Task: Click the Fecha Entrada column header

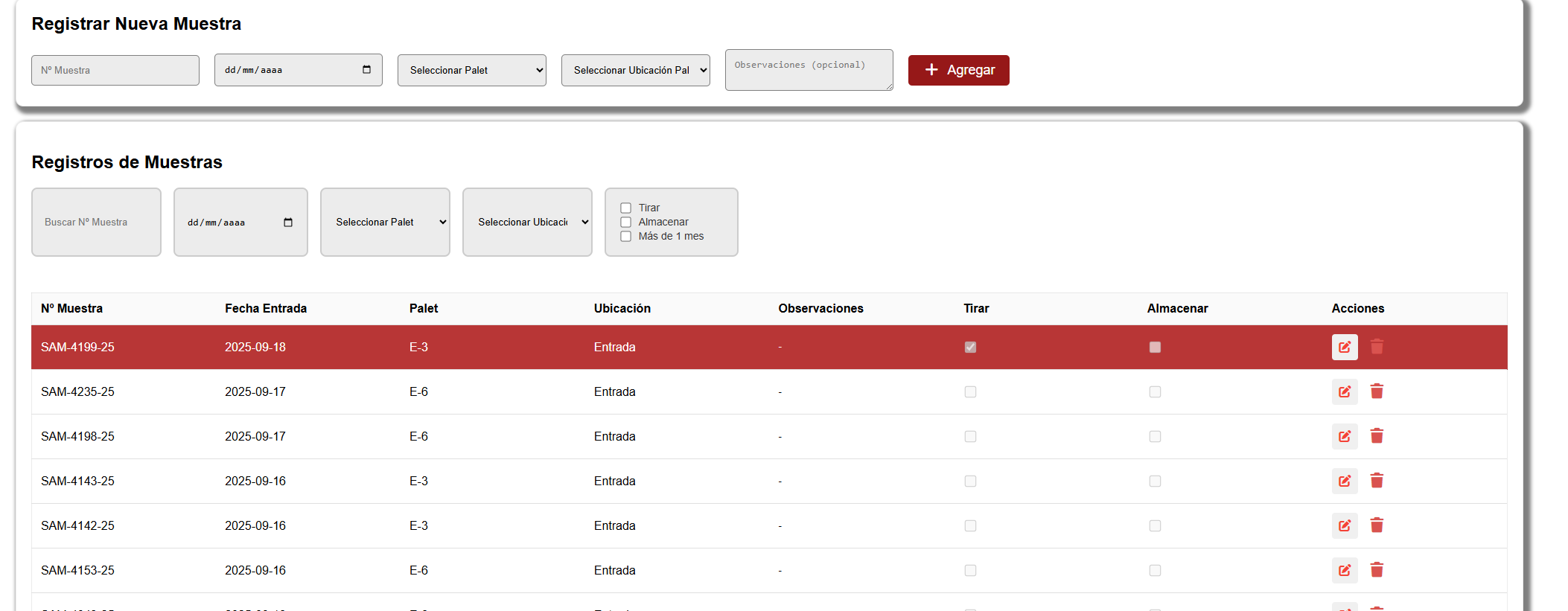Action: (266, 308)
